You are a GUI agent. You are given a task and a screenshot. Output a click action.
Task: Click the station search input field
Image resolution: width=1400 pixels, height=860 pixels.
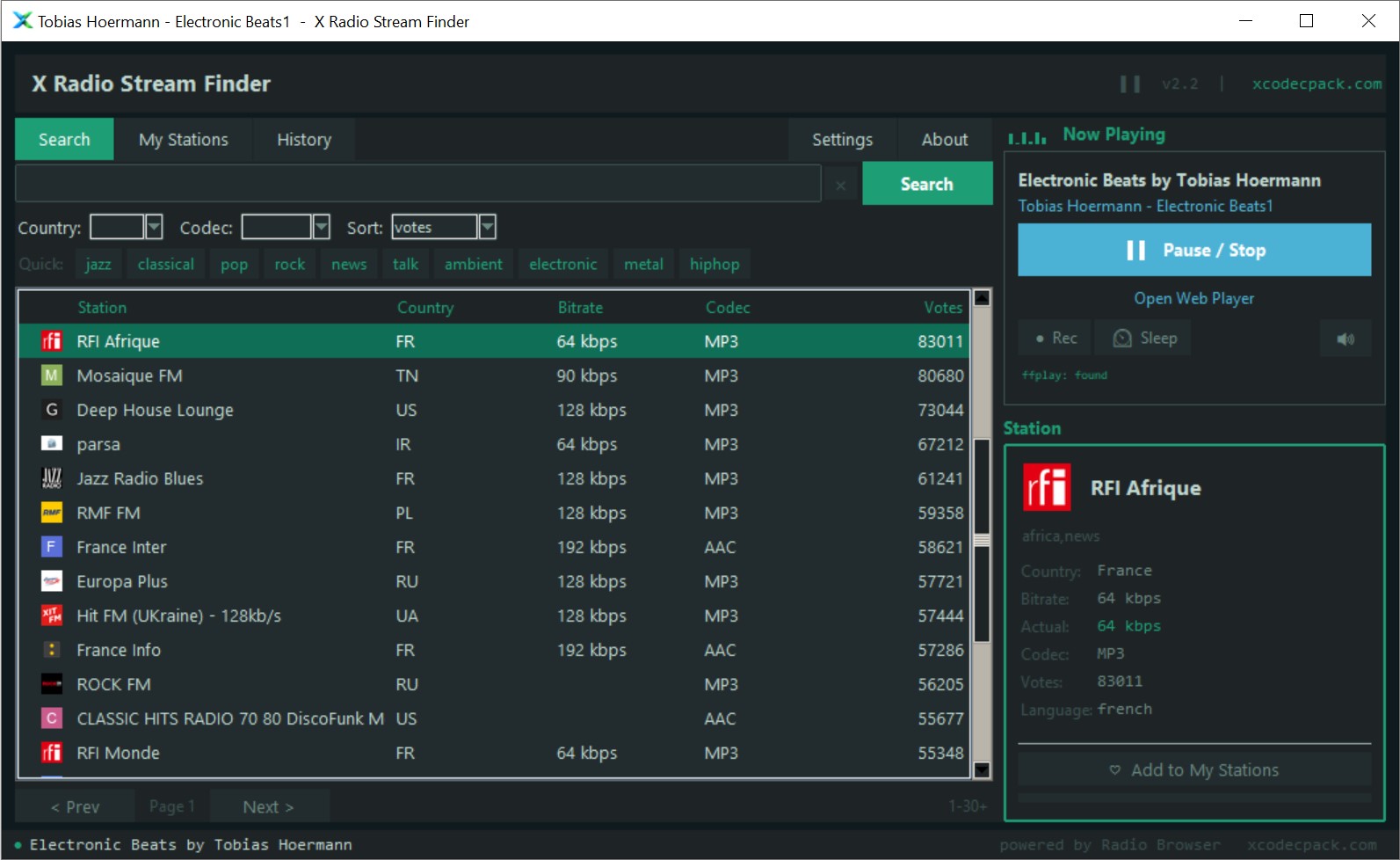(418, 184)
